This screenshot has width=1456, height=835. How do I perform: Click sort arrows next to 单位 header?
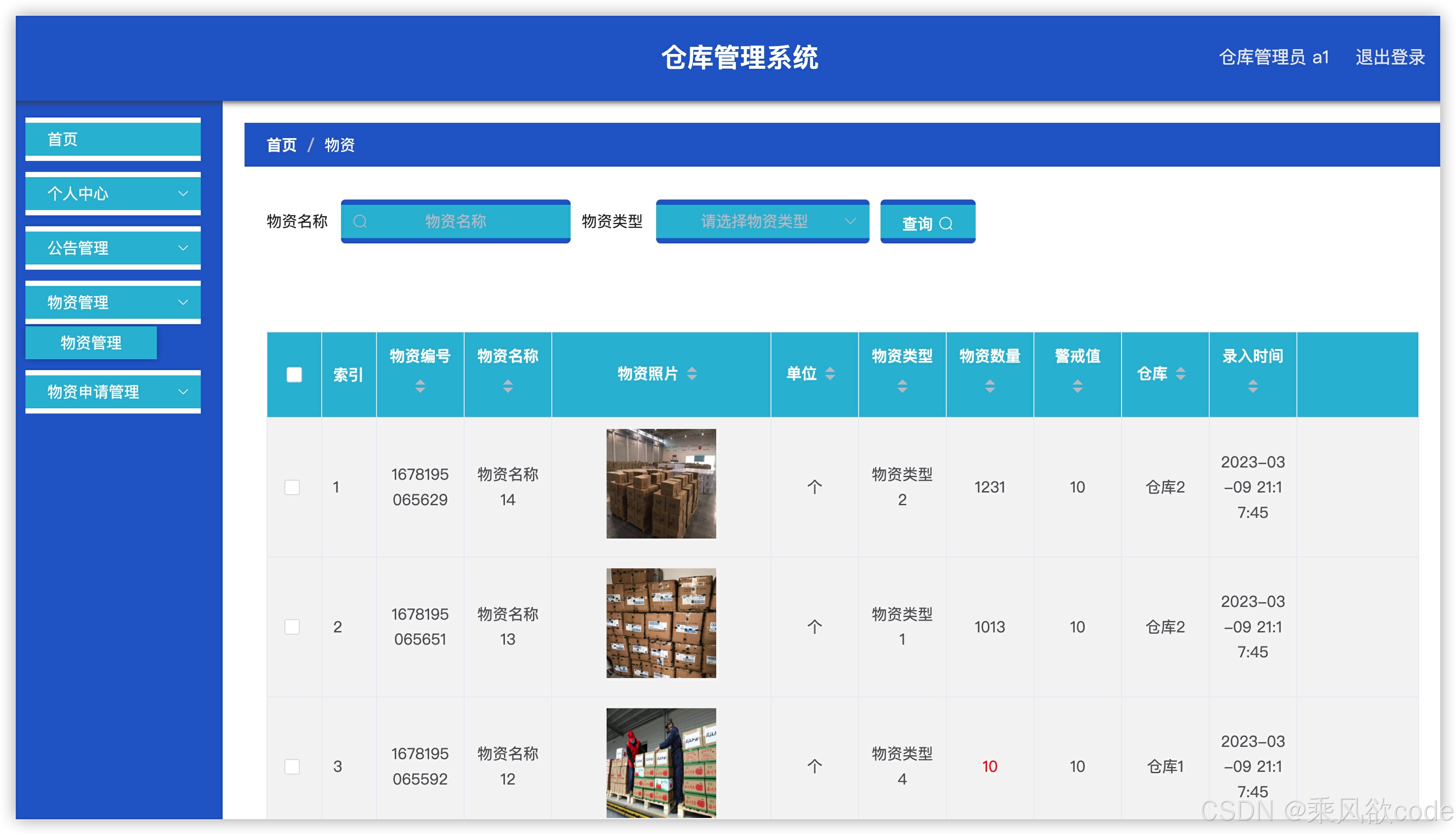coord(830,374)
